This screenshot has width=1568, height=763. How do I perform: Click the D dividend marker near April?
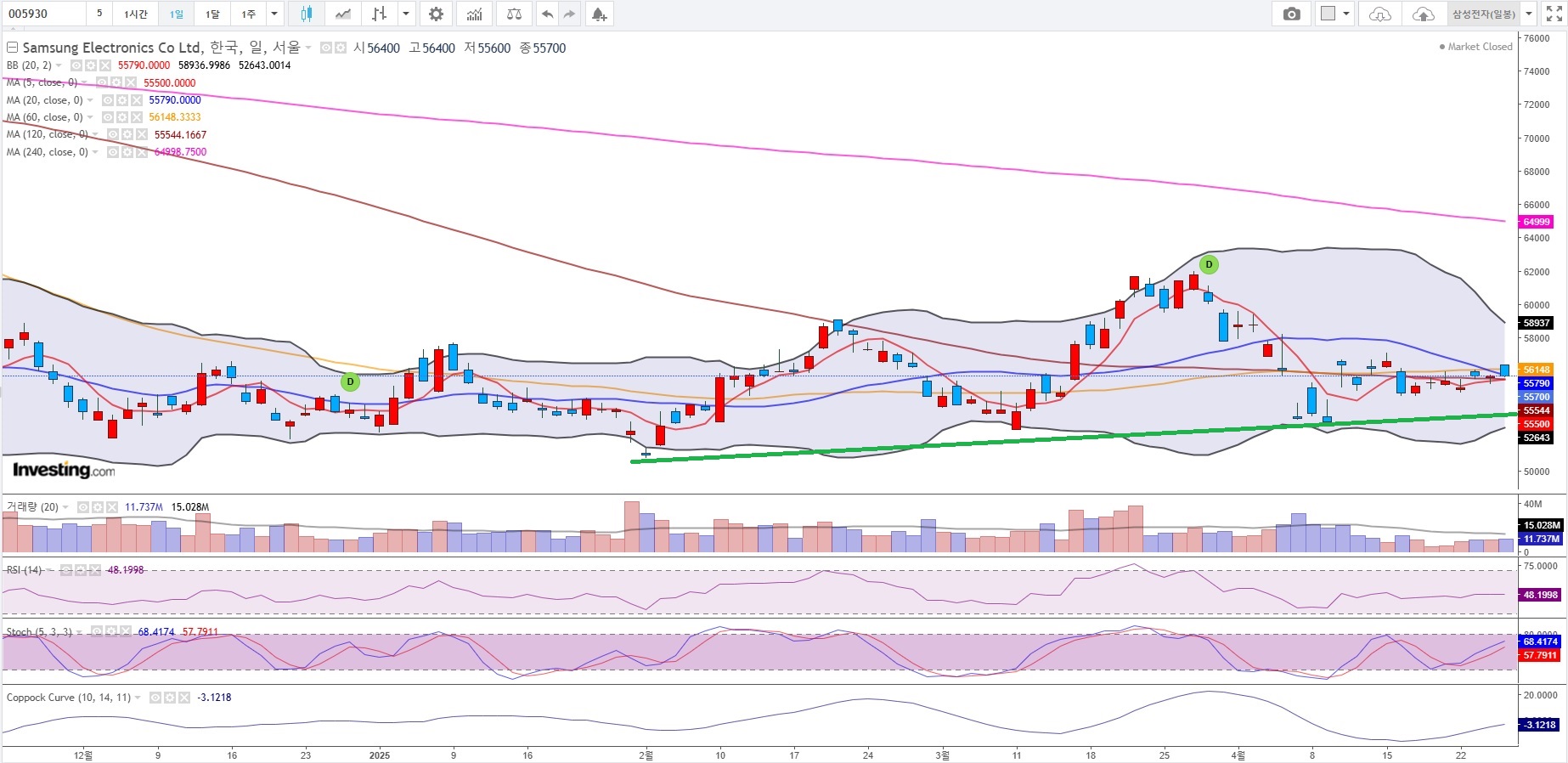1209,264
